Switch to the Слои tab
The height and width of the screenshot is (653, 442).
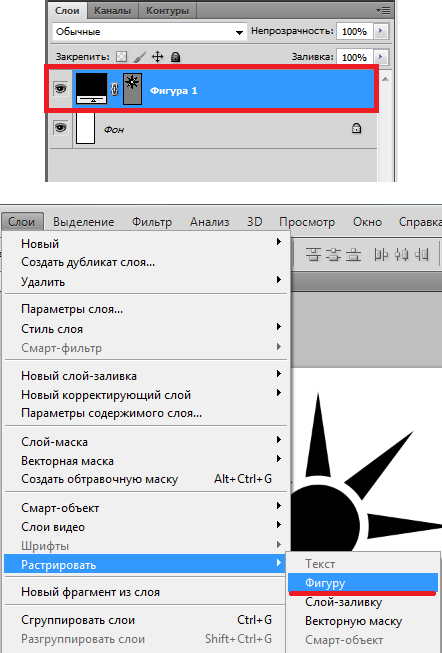coord(67,11)
